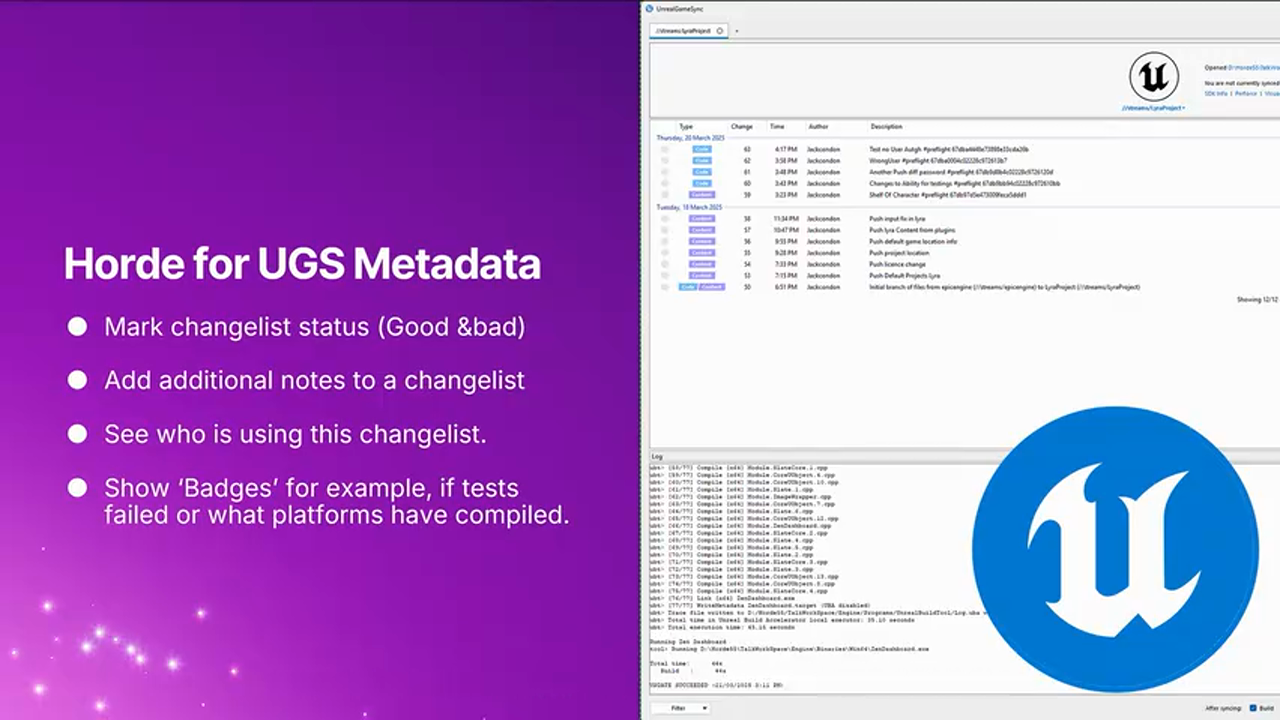The height and width of the screenshot is (720, 1280).
Task: Click the large blue Unreal logo overlay
Action: 1115,549
